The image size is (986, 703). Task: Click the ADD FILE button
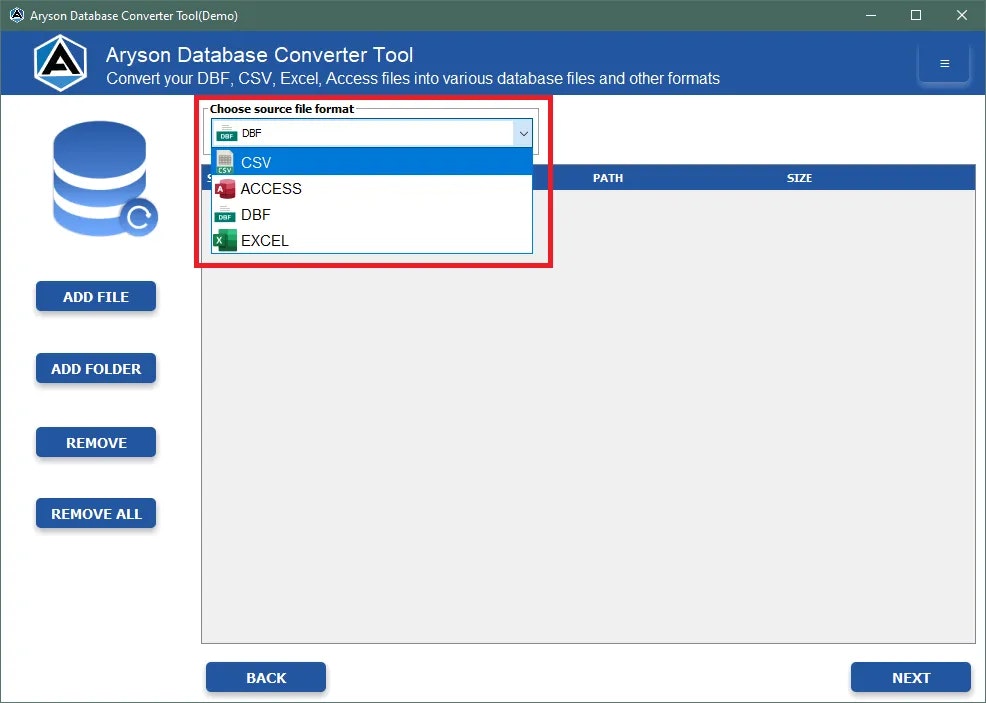[x=96, y=296]
